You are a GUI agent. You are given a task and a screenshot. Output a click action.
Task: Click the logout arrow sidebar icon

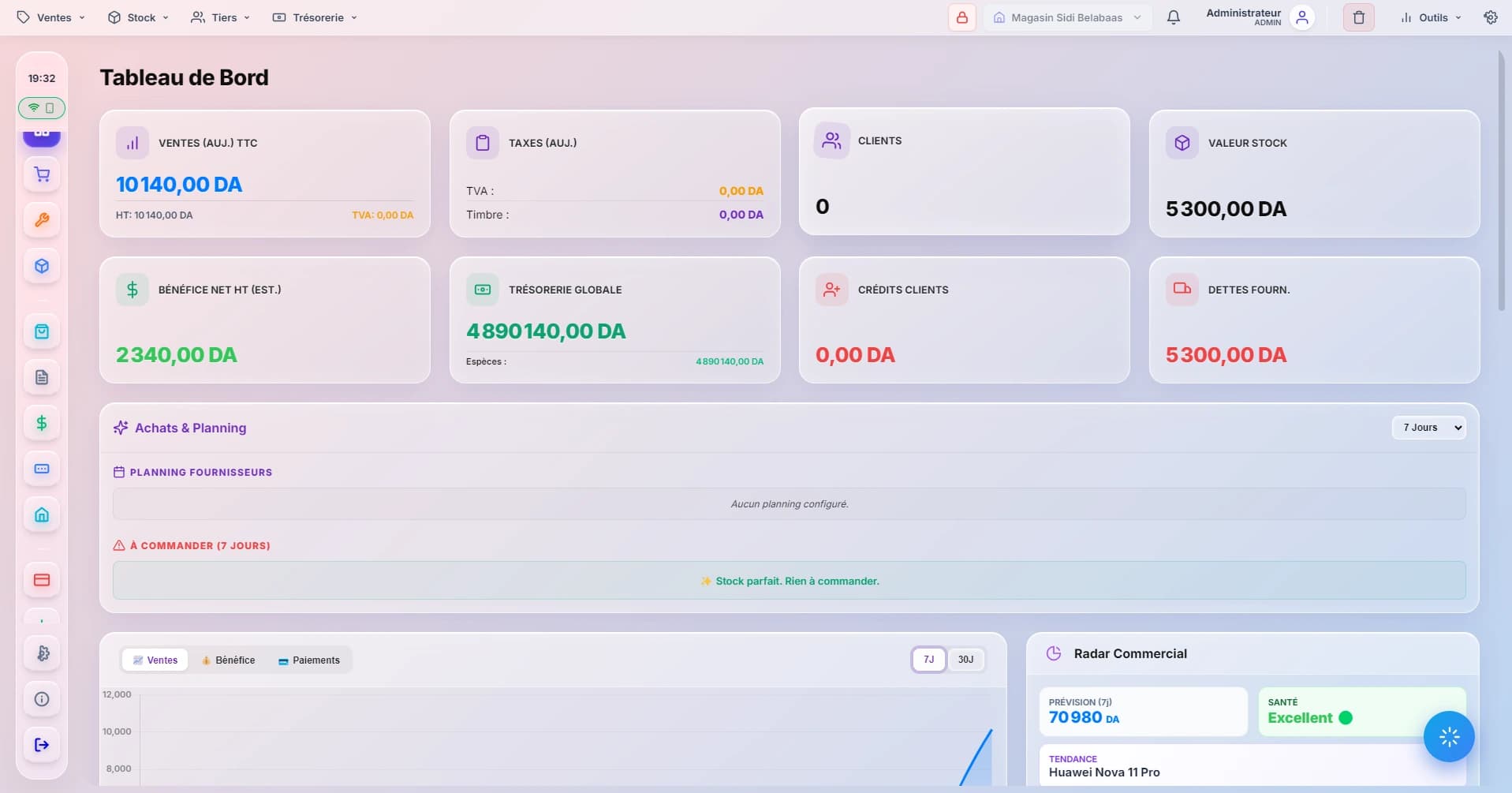tap(42, 745)
